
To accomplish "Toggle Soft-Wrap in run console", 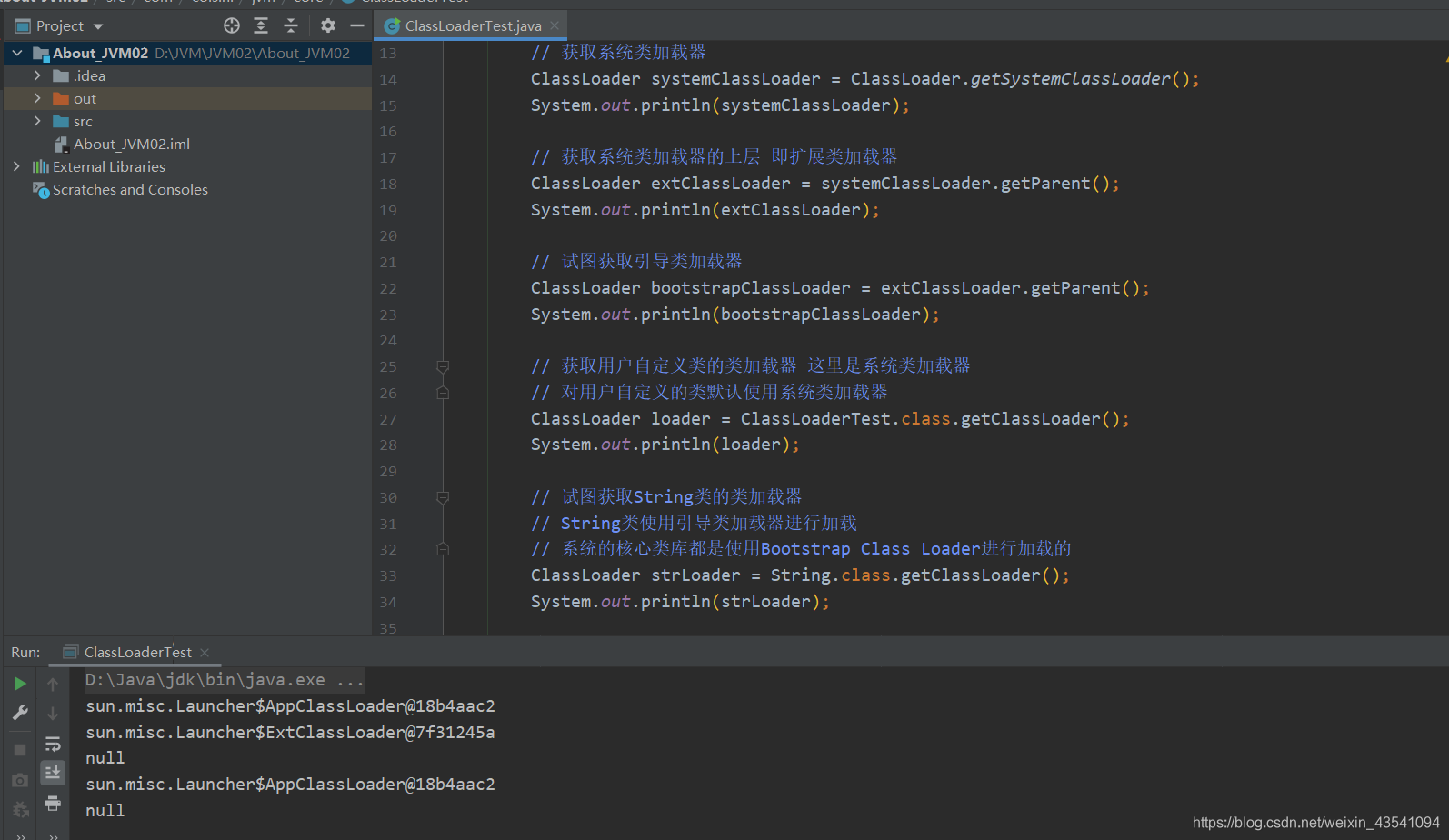I will pos(53,744).
